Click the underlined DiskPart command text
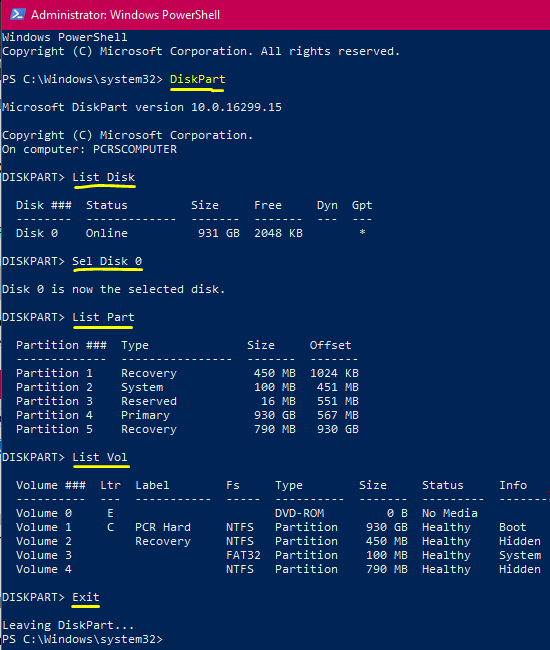Viewport: 550px width, 650px height. pos(198,79)
